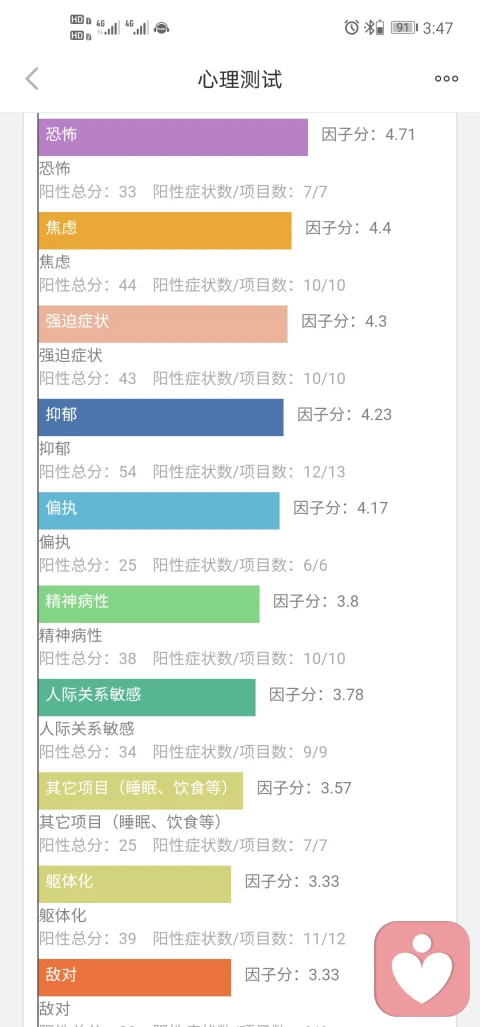
Task: Tap 因子分：4.71 score label
Action: pos(369,135)
